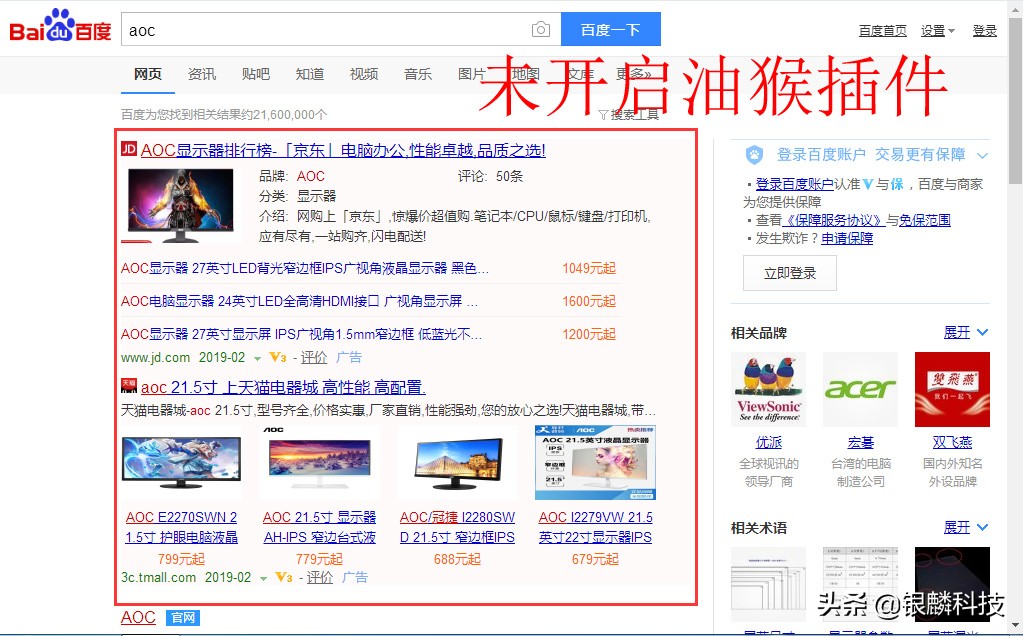This screenshot has width=1023, height=636.
Task: Select the 网页 tab
Action: (x=147, y=74)
